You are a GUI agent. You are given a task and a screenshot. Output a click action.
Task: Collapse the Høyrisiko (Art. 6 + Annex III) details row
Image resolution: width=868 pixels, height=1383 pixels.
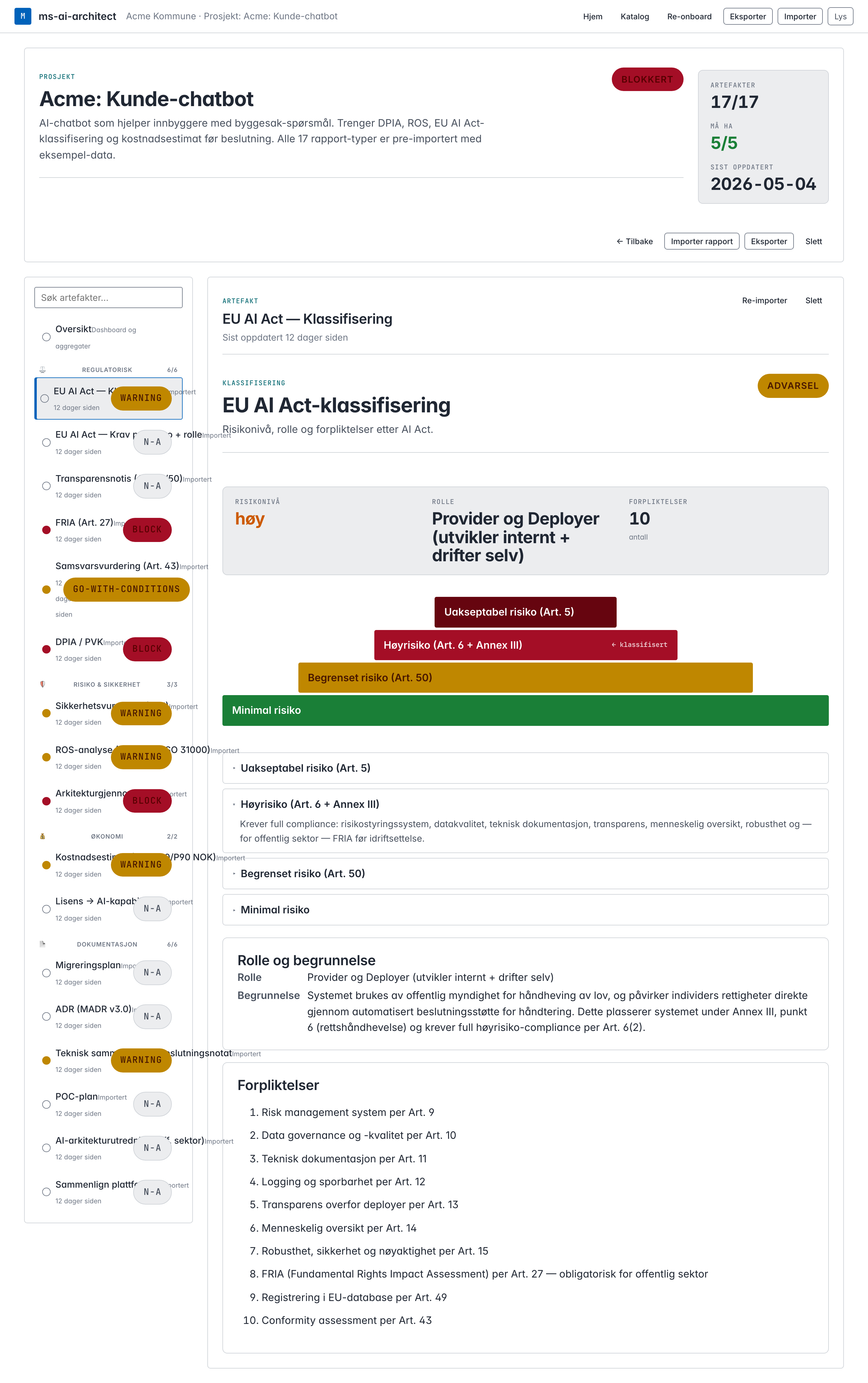click(x=525, y=804)
